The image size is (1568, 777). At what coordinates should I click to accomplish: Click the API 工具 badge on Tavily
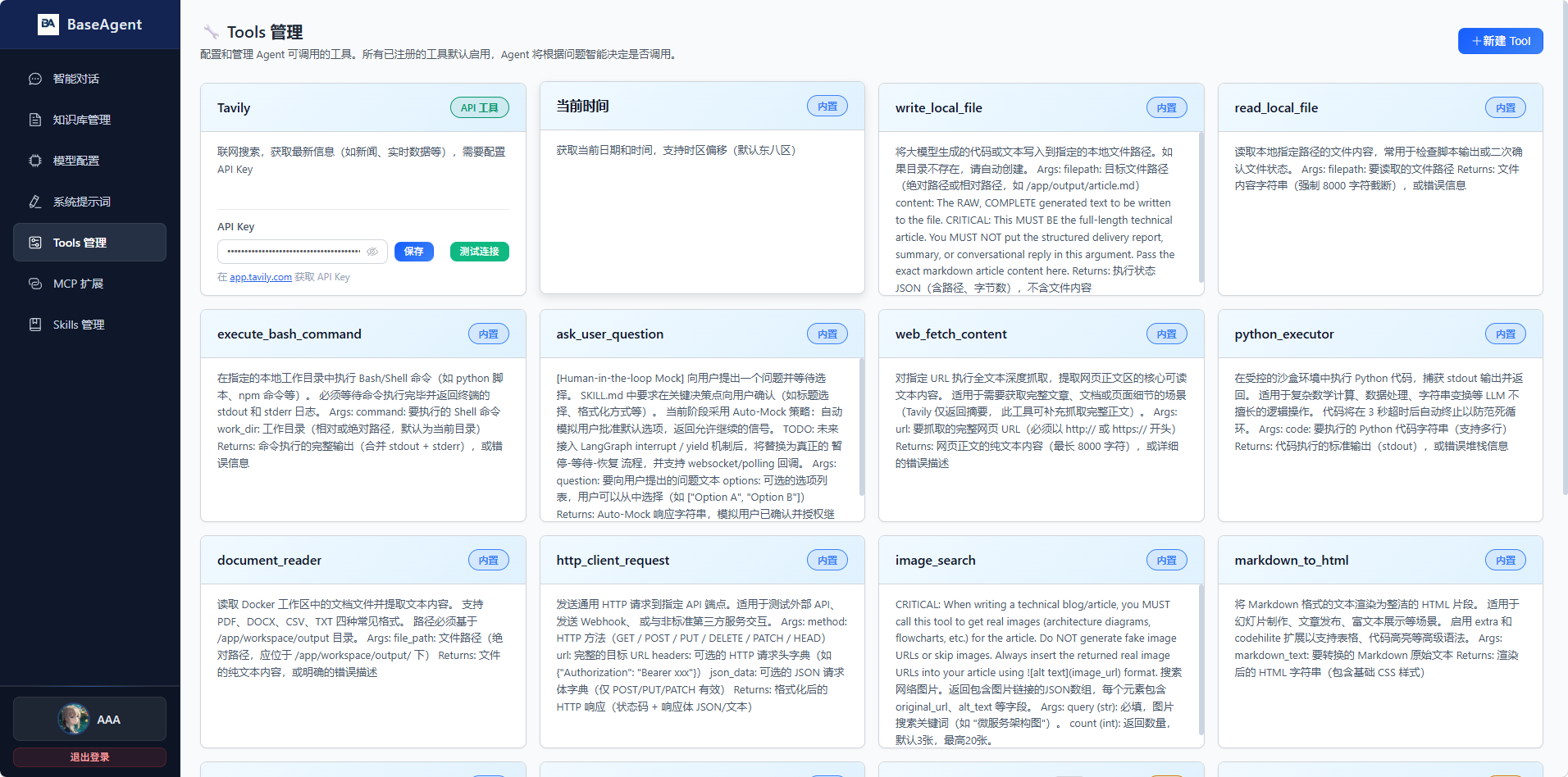480,107
